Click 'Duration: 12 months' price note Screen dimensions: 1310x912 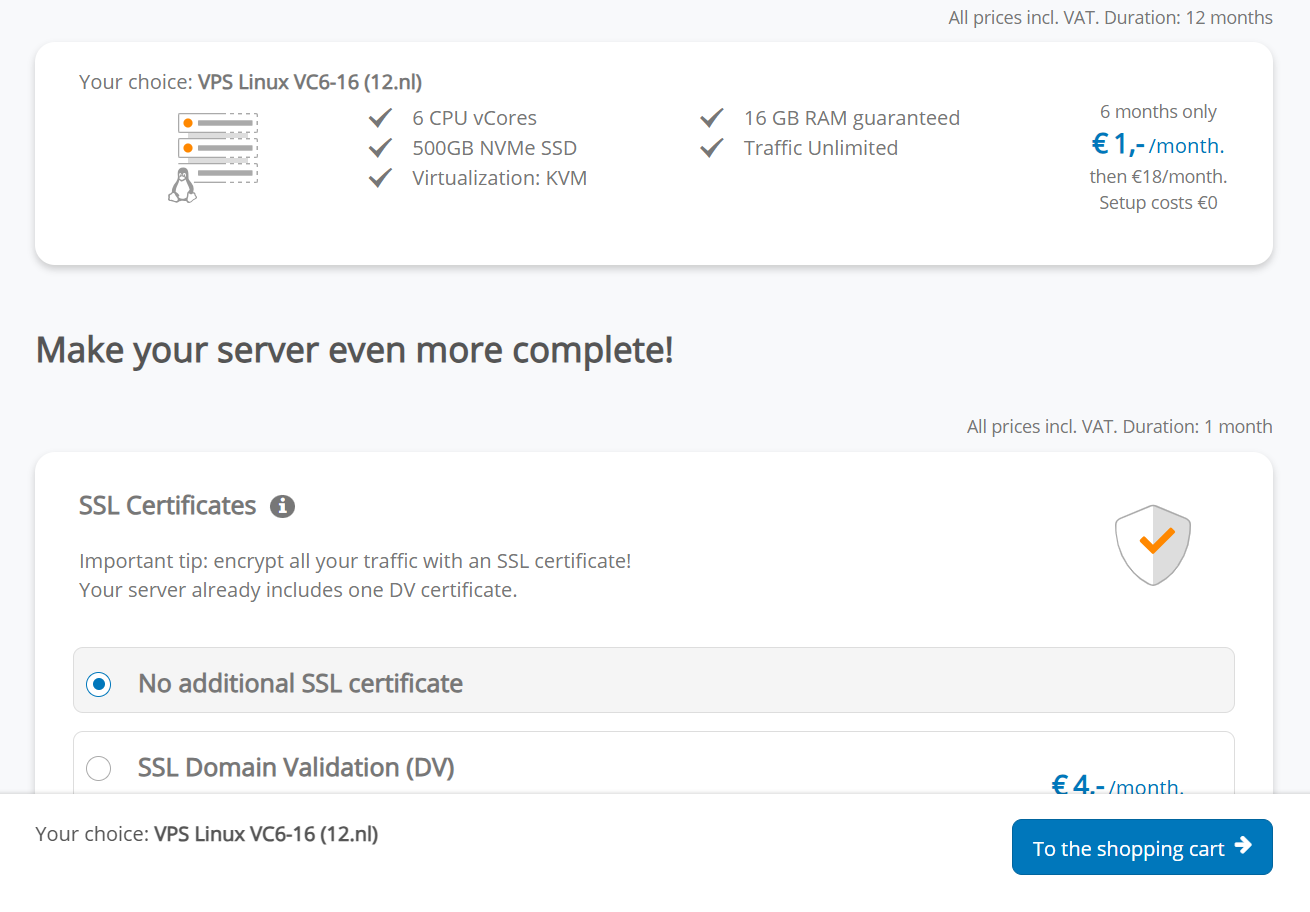(1188, 18)
